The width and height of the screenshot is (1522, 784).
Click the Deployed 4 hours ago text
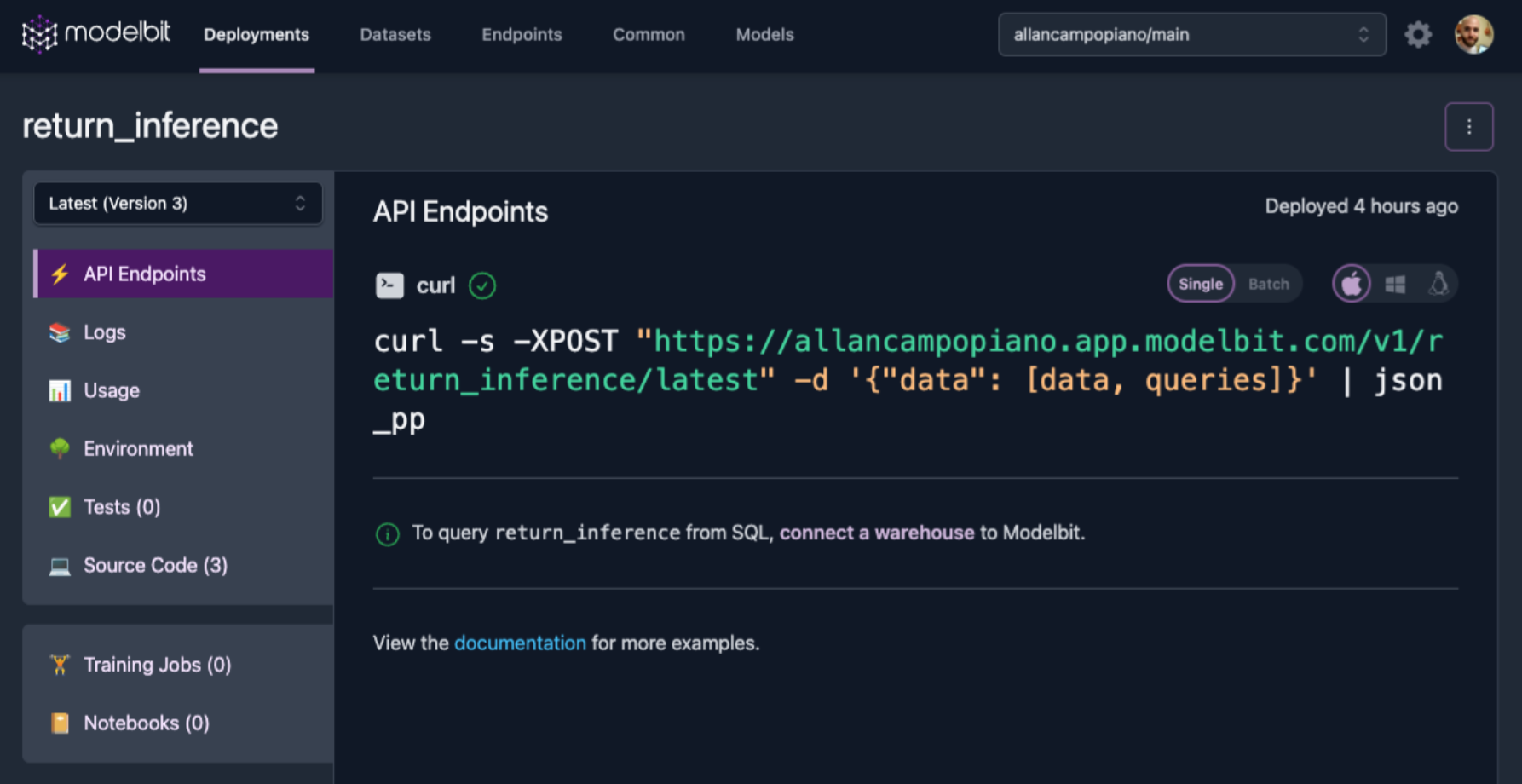pyautogui.click(x=1361, y=206)
